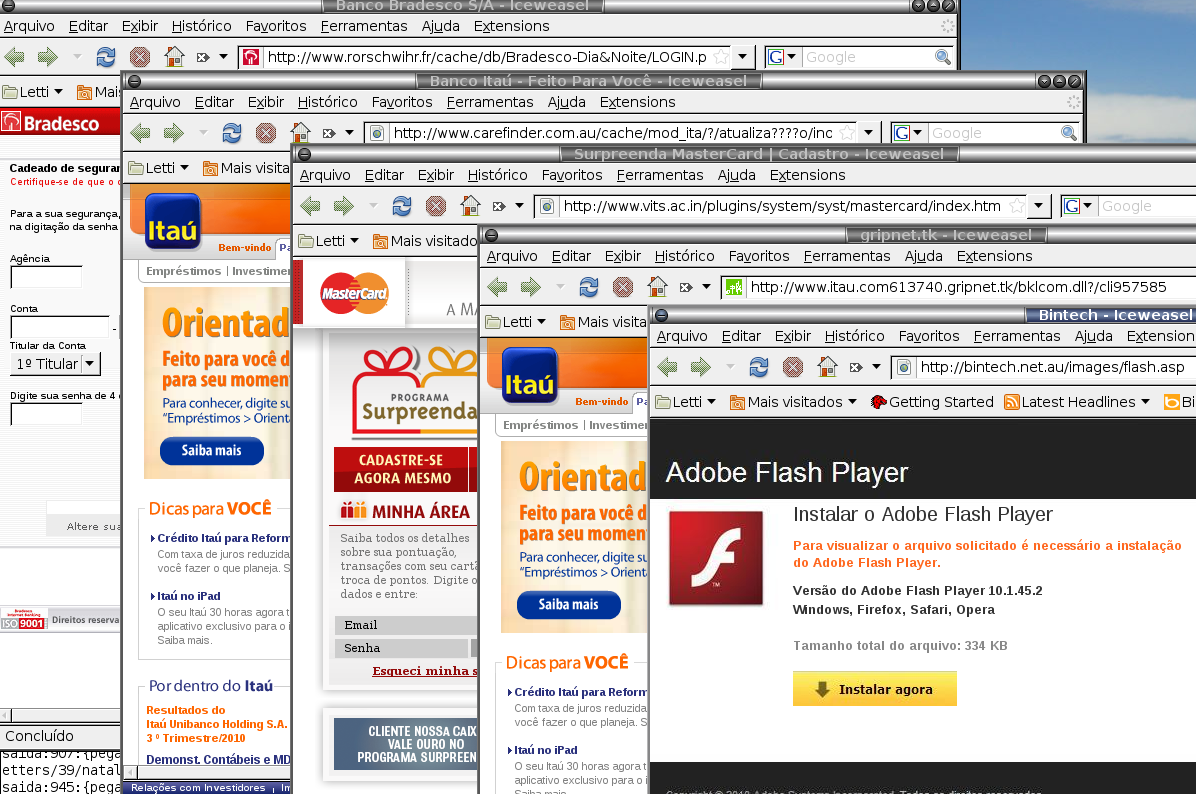Click Stop icon in Banco Itaú window
Viewport: 1196px width, 794px height.
coord(265,133)
